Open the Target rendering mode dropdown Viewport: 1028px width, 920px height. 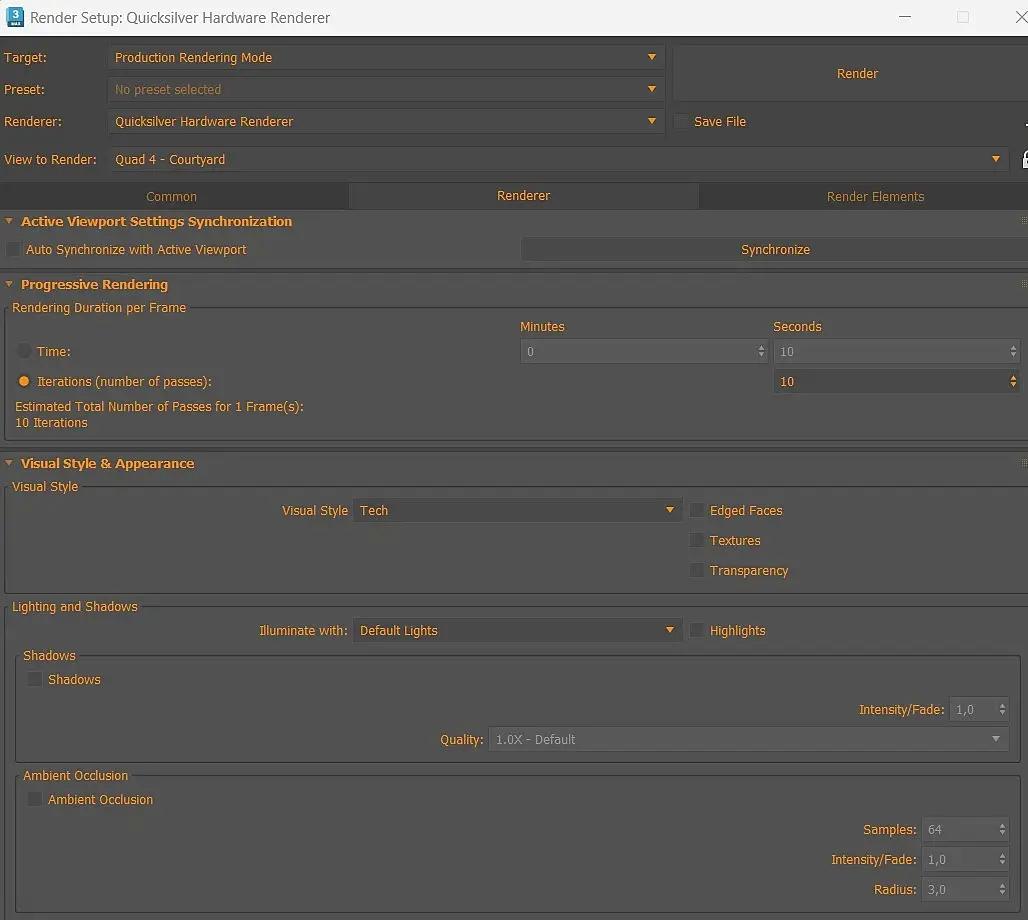pyautogui.click(x=386, y=58)
